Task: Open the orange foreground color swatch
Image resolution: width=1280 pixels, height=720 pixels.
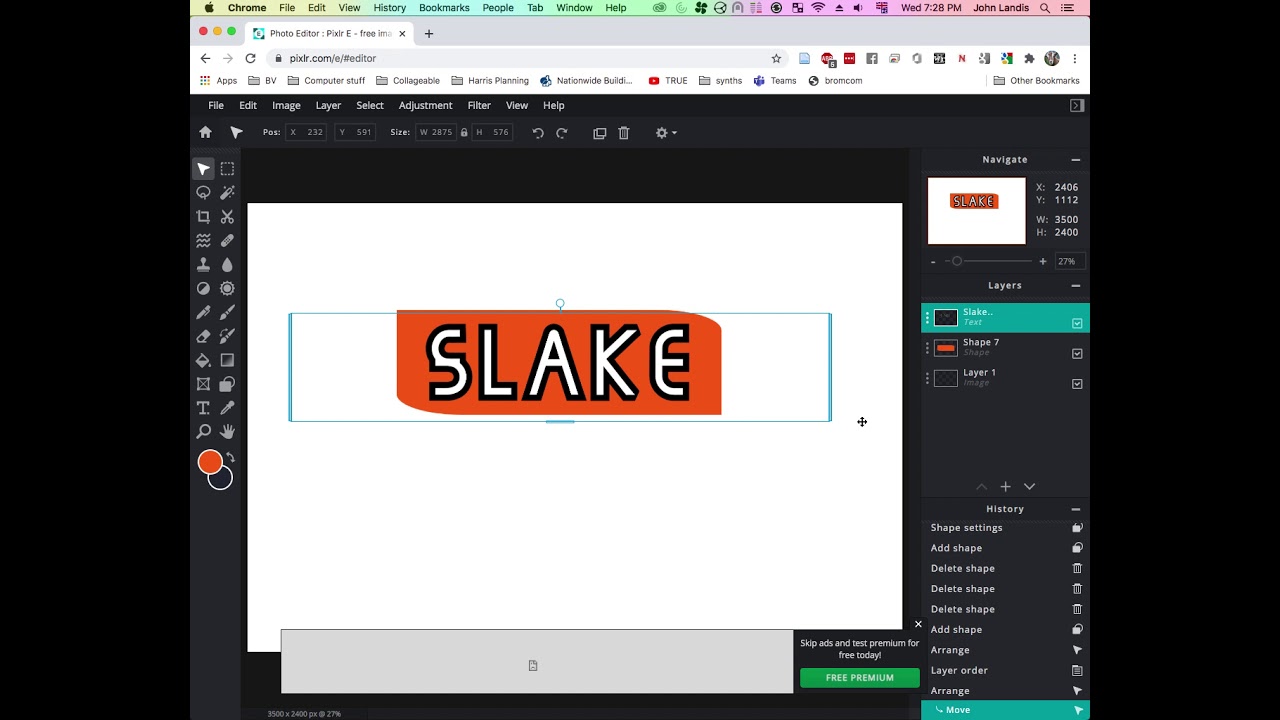Action: (x=209, y=462)
